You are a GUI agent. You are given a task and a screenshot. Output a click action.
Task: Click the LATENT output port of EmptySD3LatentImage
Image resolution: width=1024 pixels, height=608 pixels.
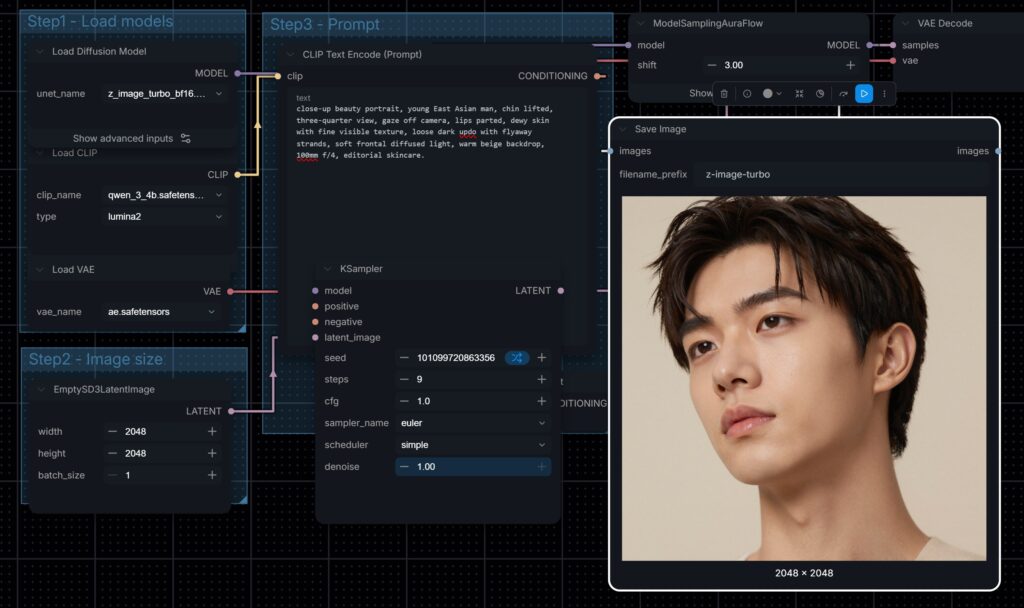click(x=231, y=411)
